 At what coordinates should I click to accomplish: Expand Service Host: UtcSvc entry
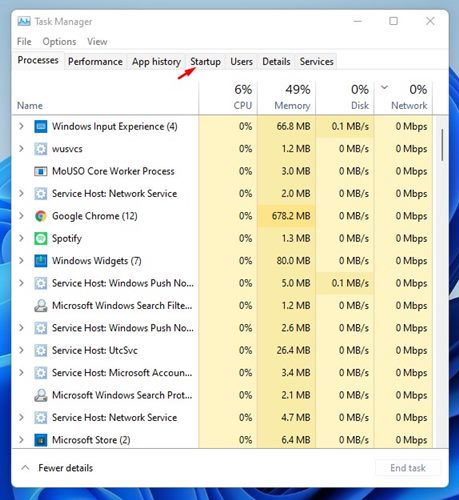pyautogui.click(x=21, y=350)
